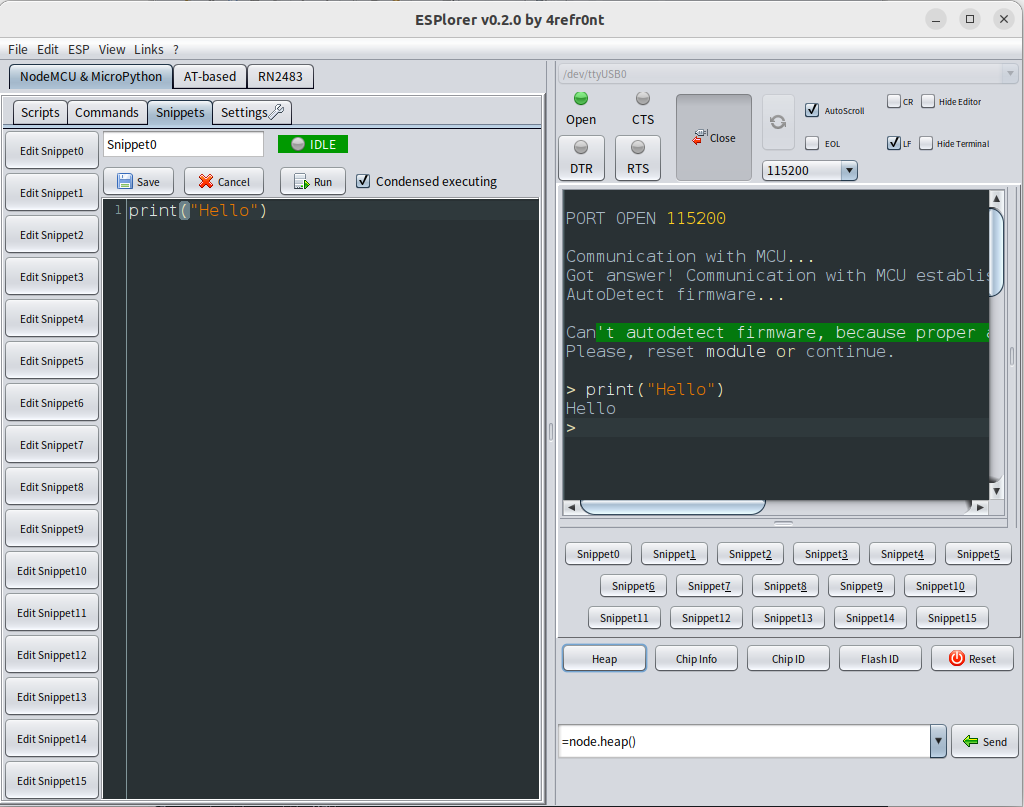The height and width of the screenshot is (807, 1024).
Task: Switch to the AT-based tab
Action: coord(209,76)
